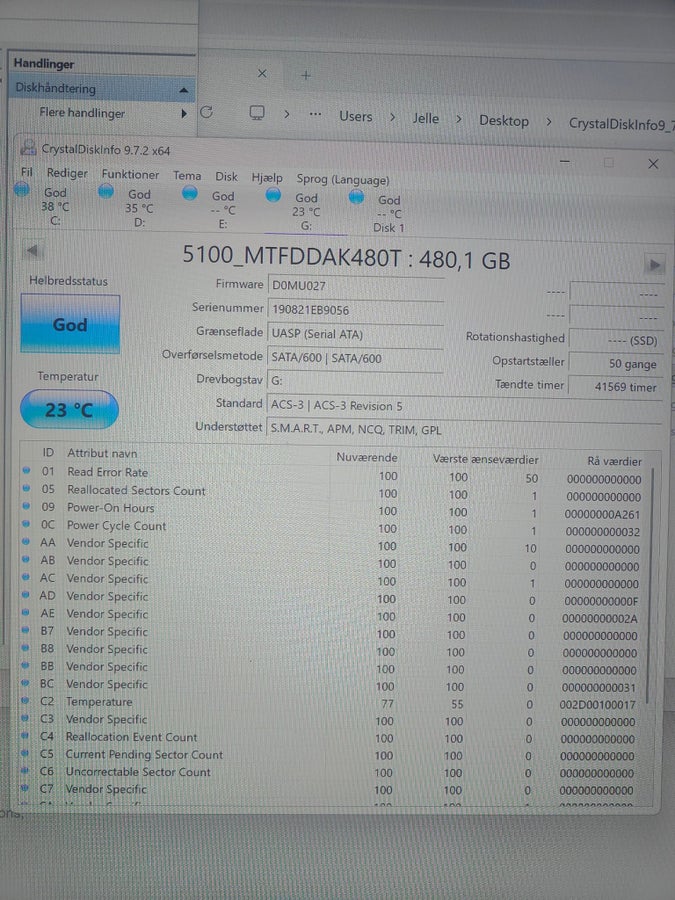Click the blue God health status button

click(70, 324)
